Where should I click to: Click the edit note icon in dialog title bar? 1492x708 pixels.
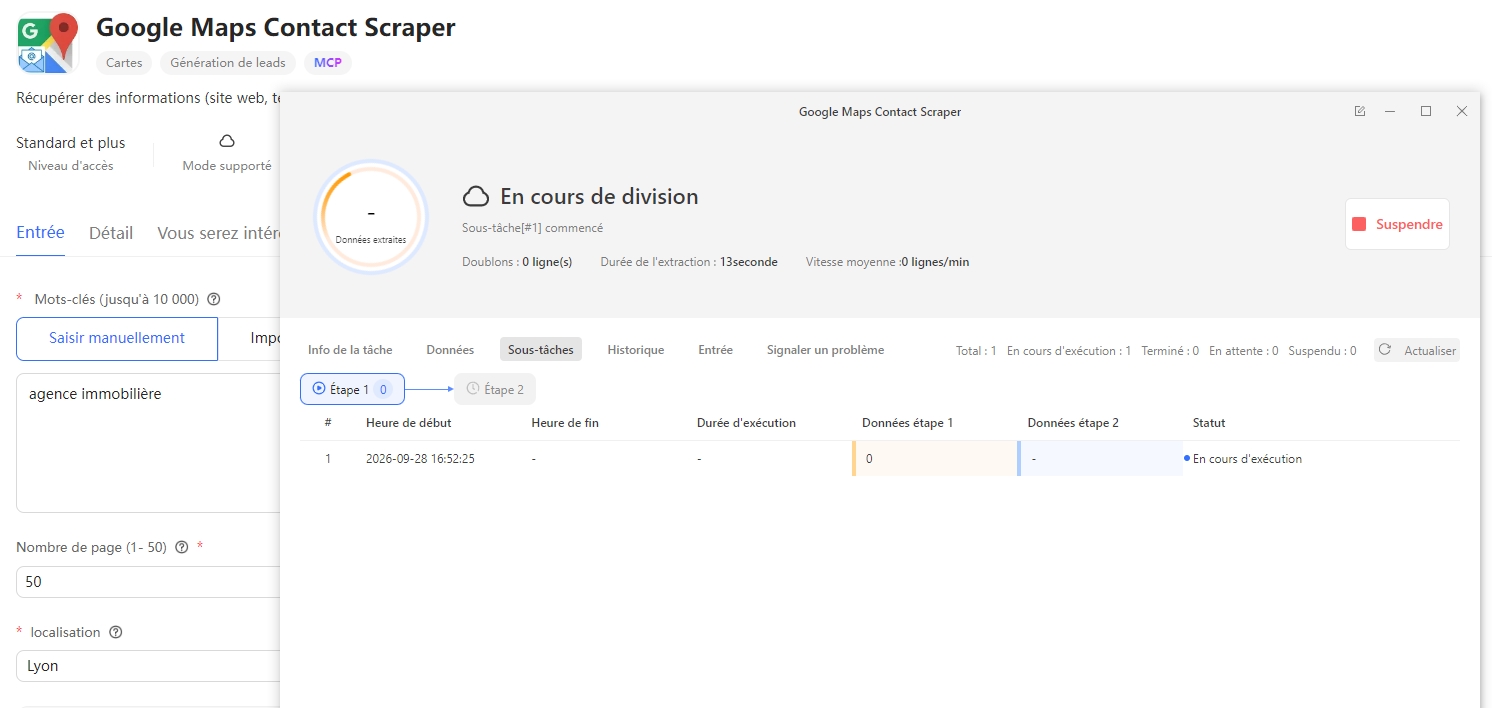[x=1359, y=111]
